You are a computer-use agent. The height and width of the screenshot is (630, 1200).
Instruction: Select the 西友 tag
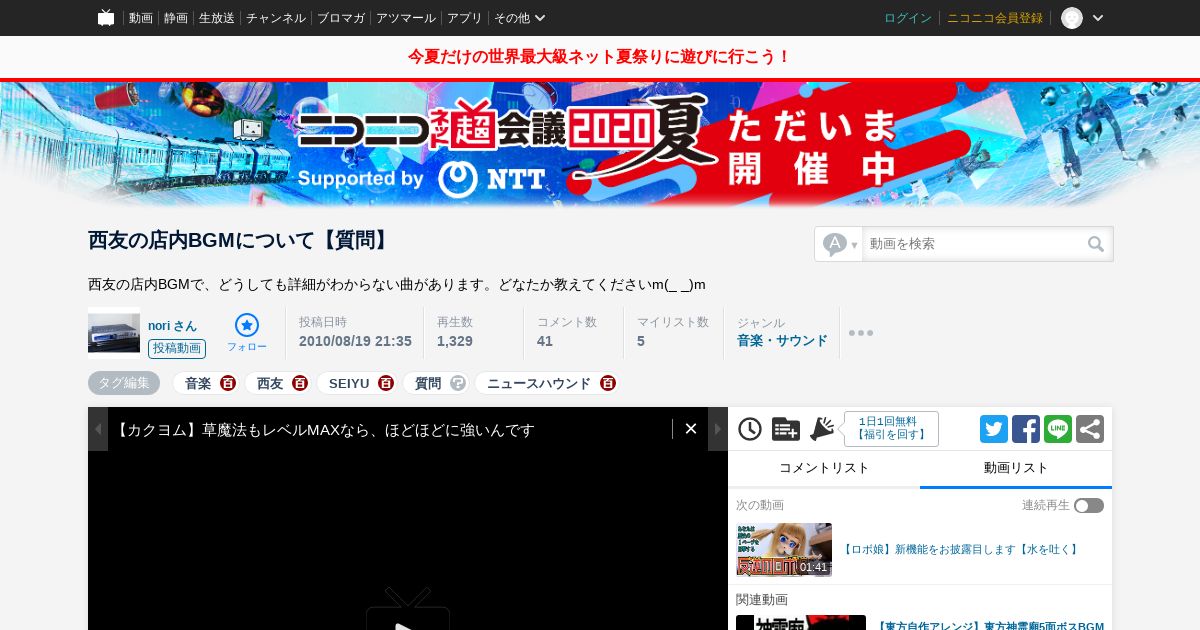click(x=270, y=383)
